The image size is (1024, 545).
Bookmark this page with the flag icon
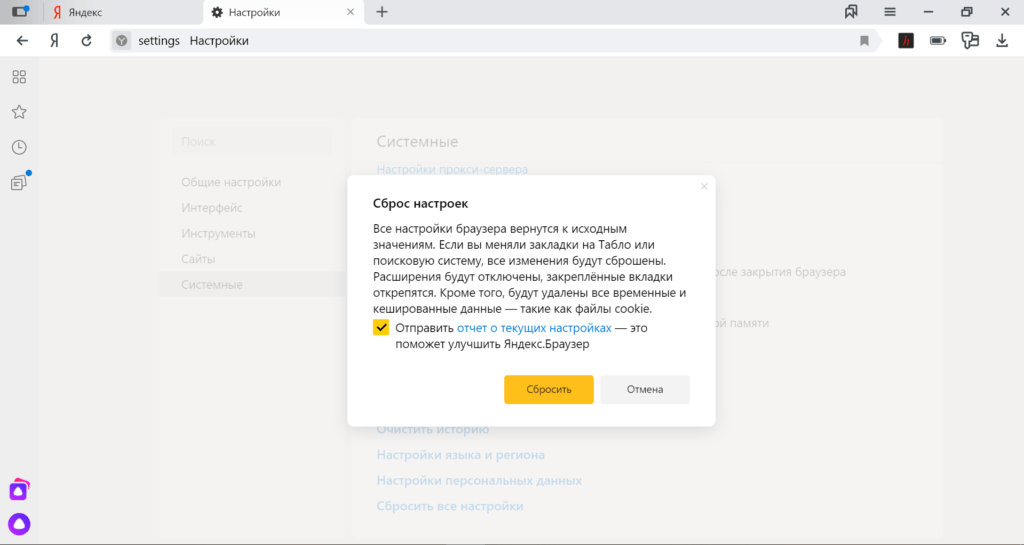(x=864, y=41)
